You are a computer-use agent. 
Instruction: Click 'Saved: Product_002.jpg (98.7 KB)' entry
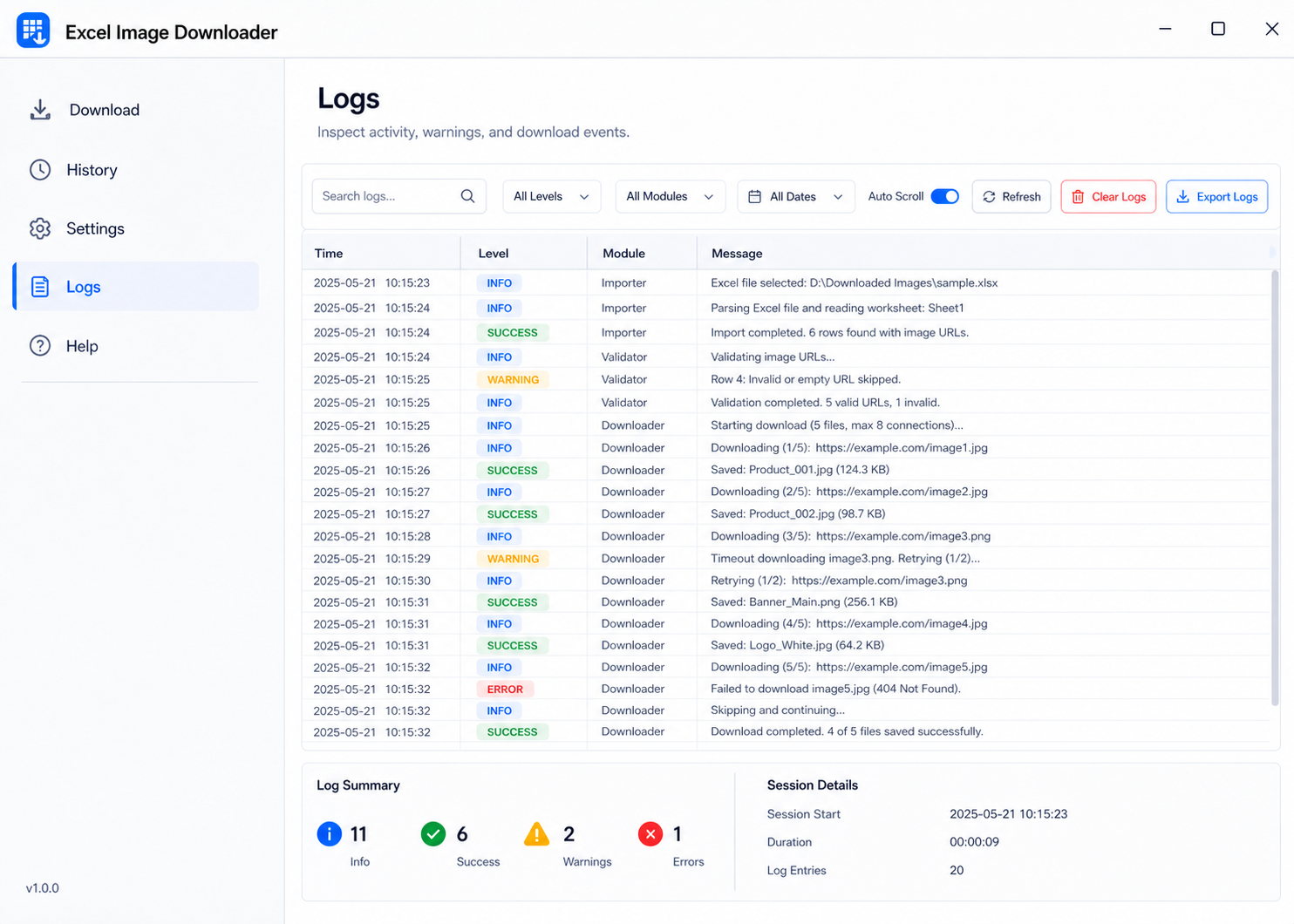[798, 514]
